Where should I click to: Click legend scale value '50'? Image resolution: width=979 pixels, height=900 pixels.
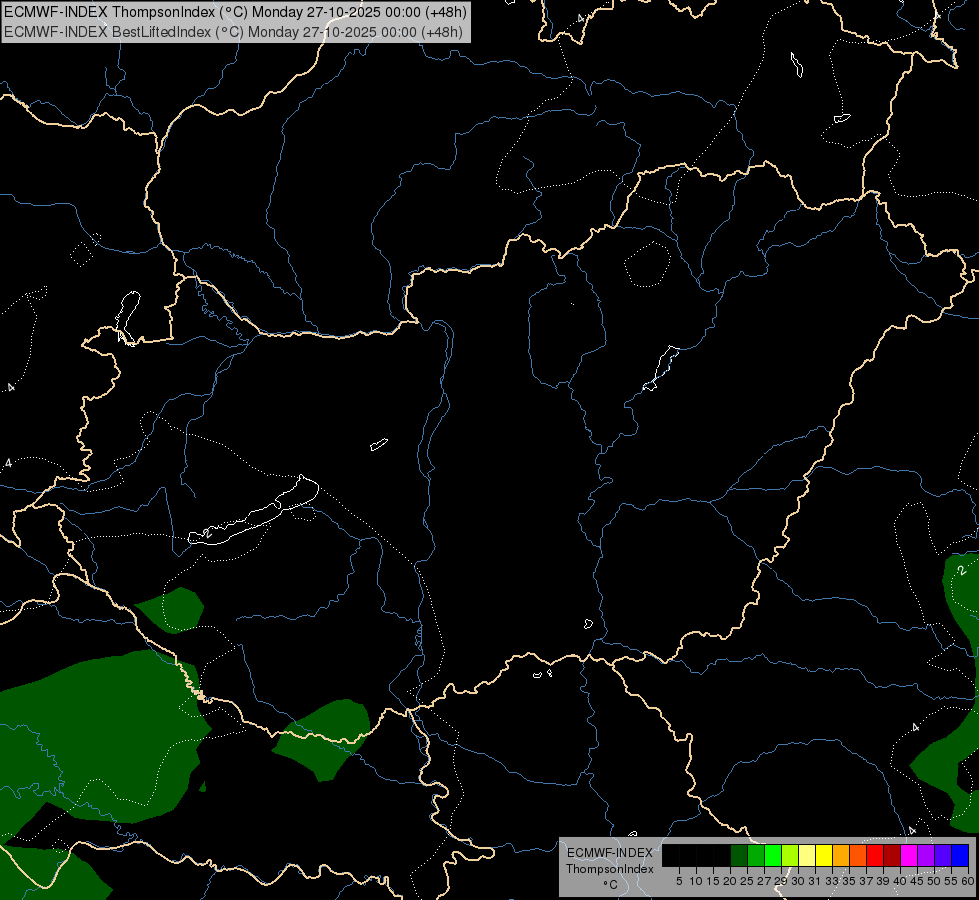pyautogui.click(x=934, y=881)
